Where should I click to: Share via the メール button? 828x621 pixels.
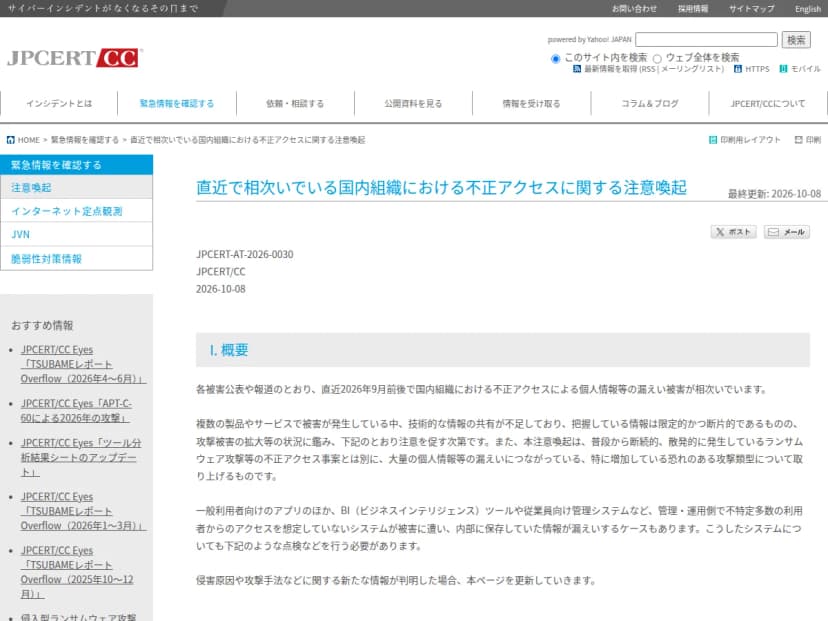click(x=787, y=232)
